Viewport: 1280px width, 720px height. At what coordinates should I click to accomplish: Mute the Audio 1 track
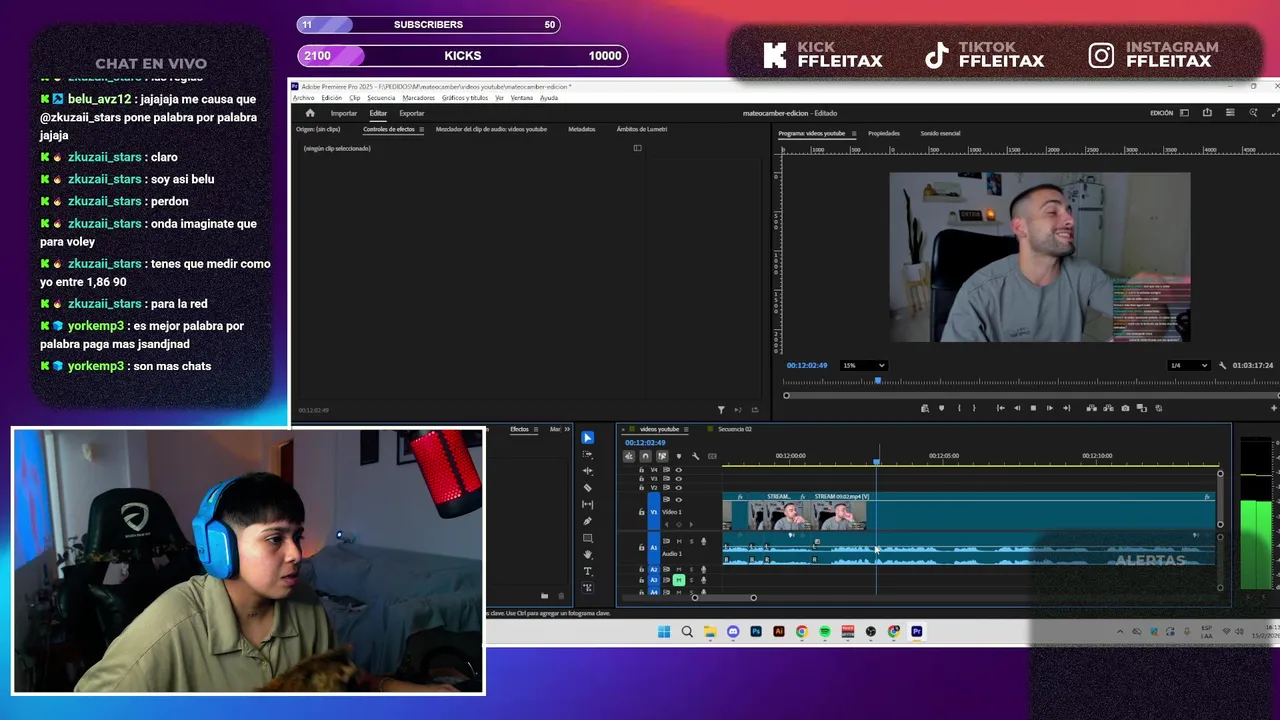click(679, 542)
